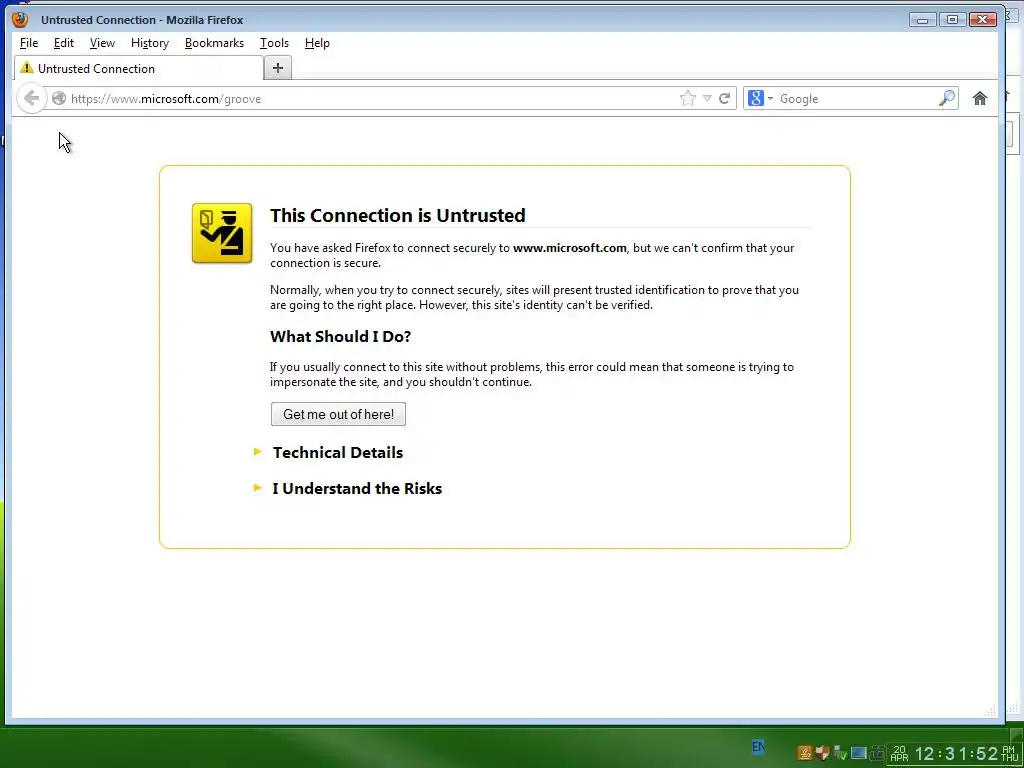Open the File menu
Screen dimensions: 1024x768
[29, 43]
